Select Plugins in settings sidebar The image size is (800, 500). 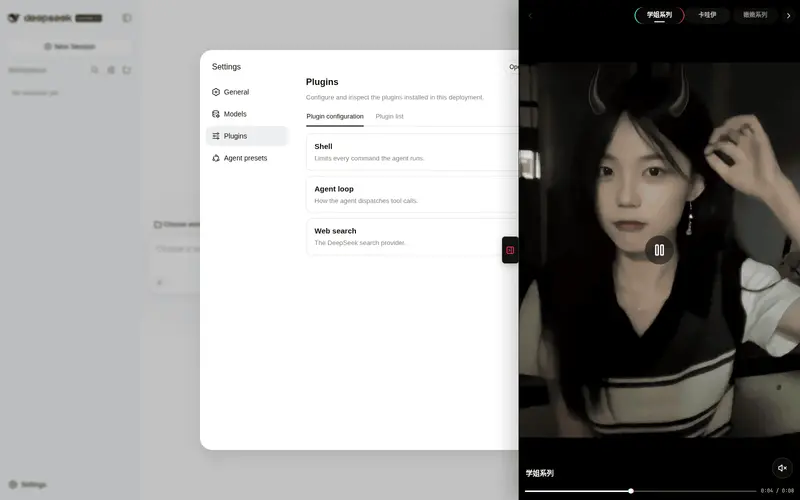[247, 136]
